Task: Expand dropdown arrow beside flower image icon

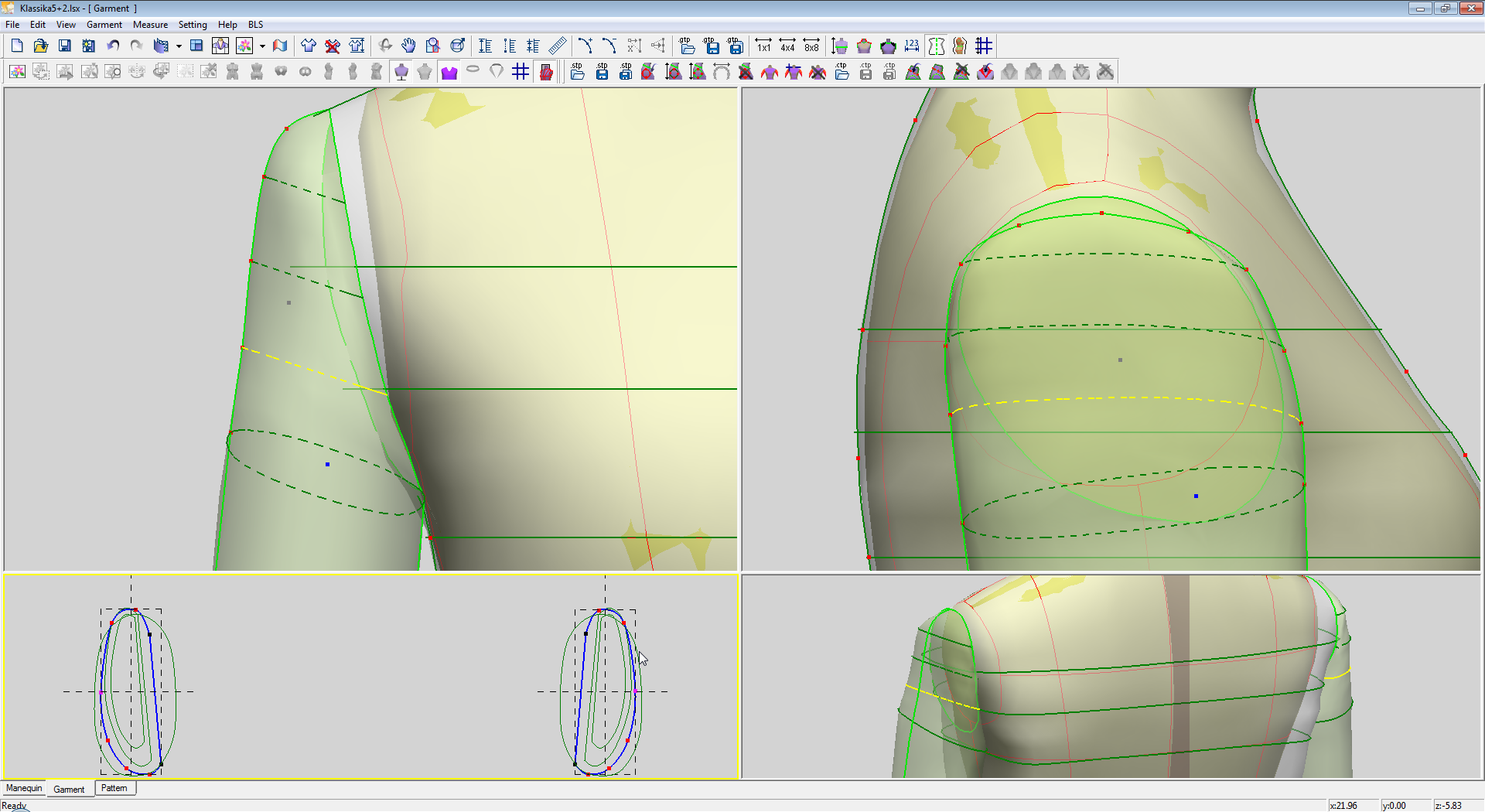Action: (x=262, y=46)
